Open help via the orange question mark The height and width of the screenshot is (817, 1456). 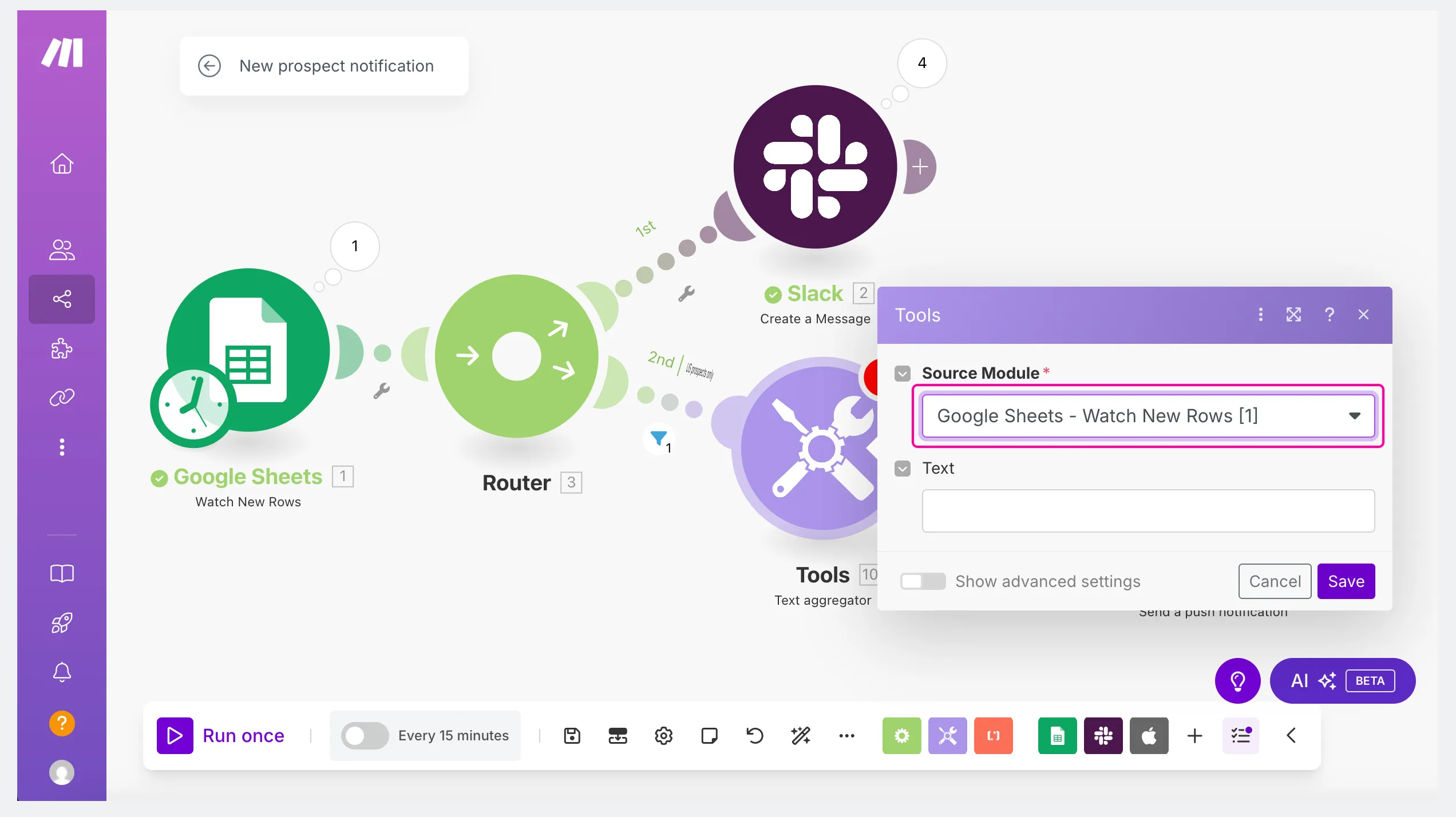[62, 723]
